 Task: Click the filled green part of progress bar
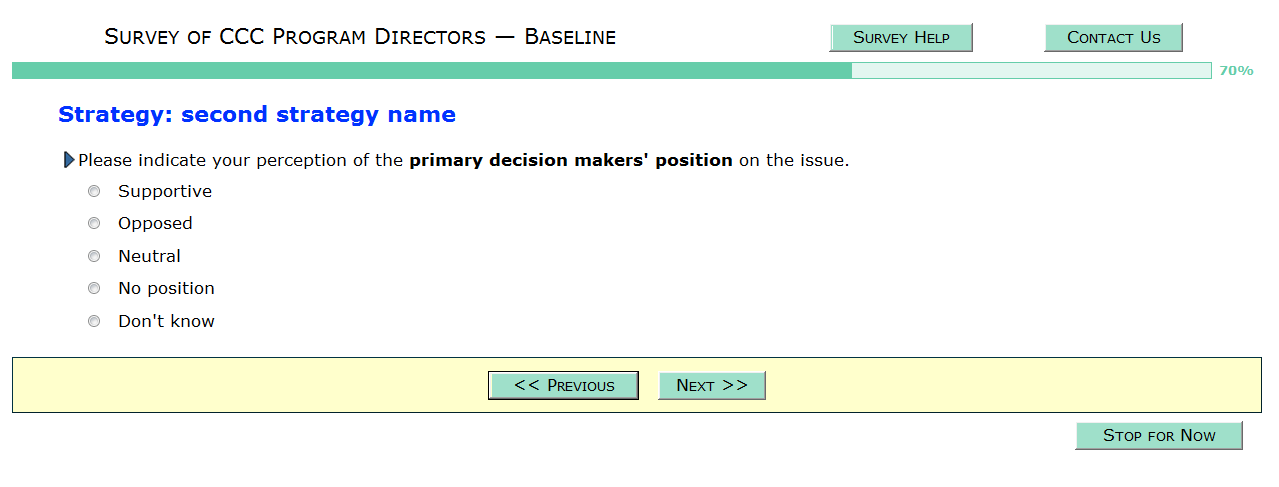click(x=430, y=71)
